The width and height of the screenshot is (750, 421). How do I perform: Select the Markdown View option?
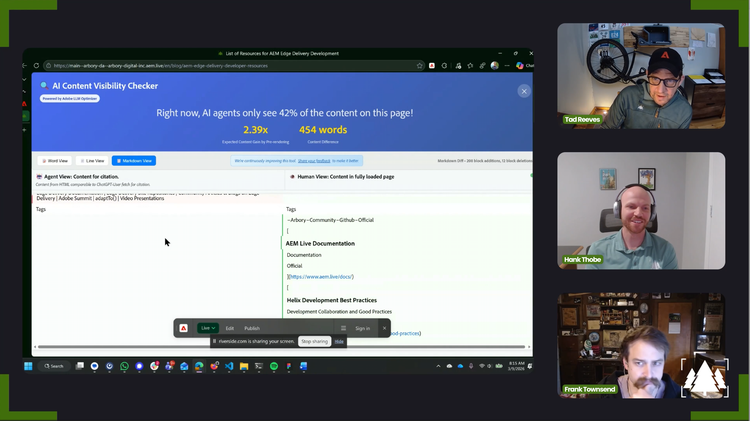133,160
